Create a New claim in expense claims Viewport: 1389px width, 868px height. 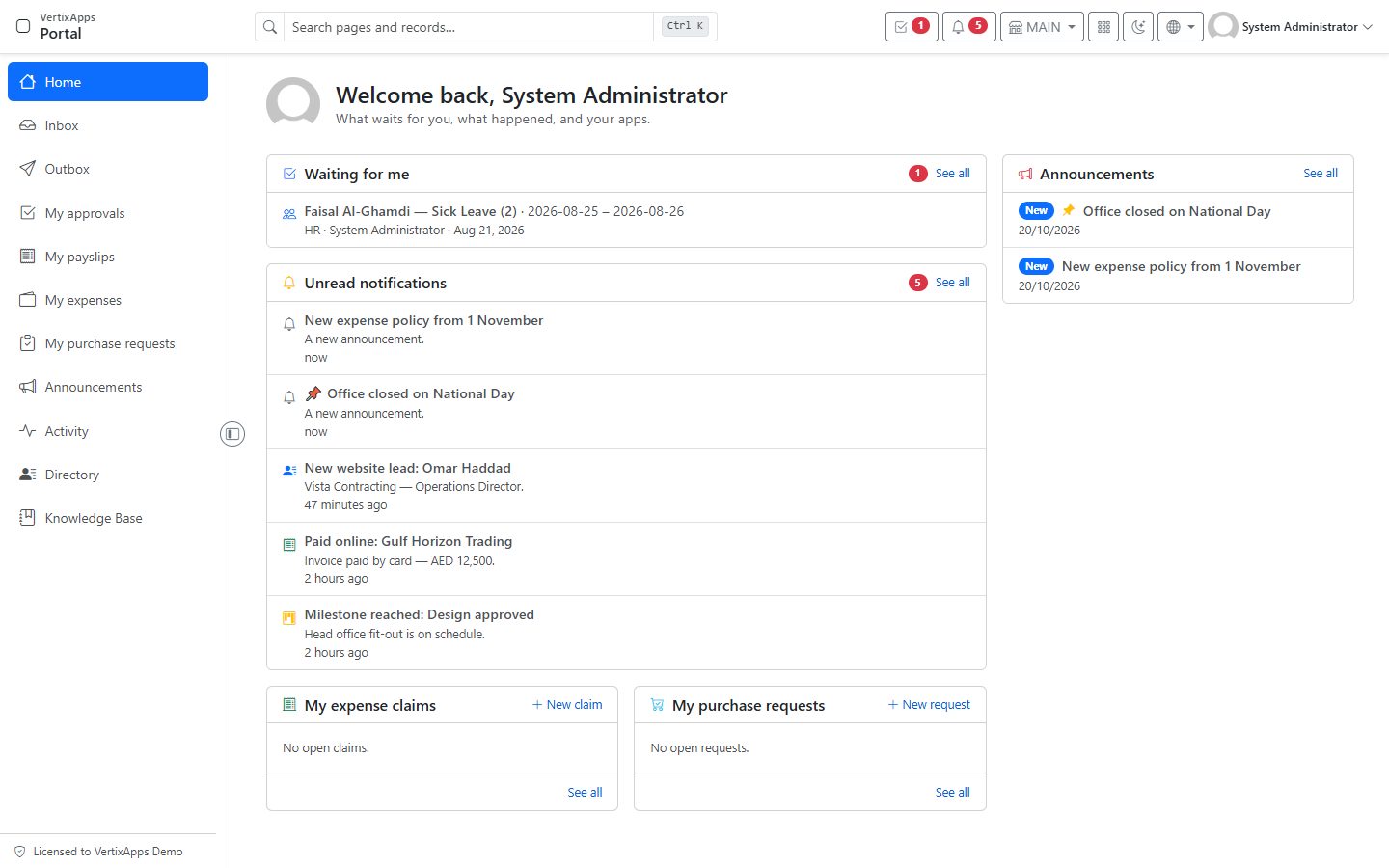(x=567, y=705)
